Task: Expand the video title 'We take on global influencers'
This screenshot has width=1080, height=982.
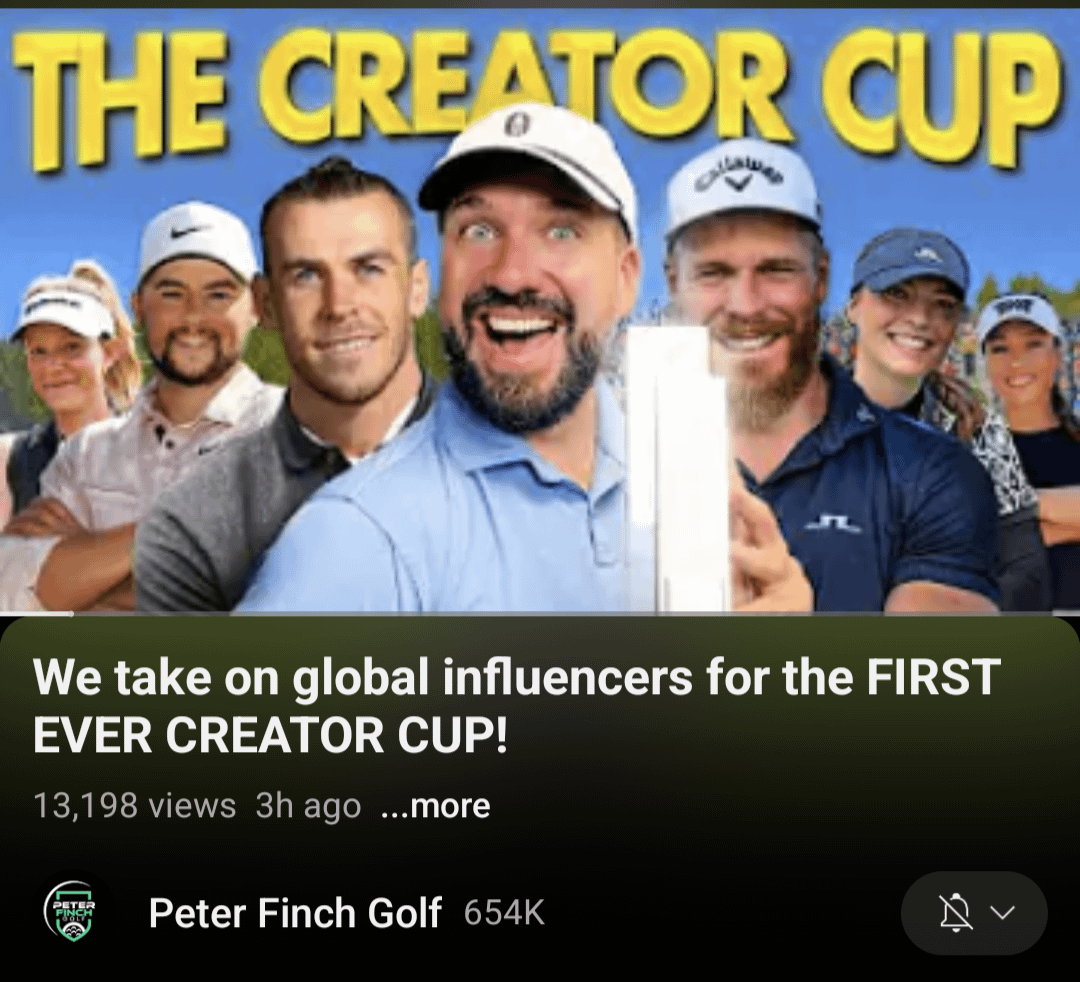Action: [516, 706]
